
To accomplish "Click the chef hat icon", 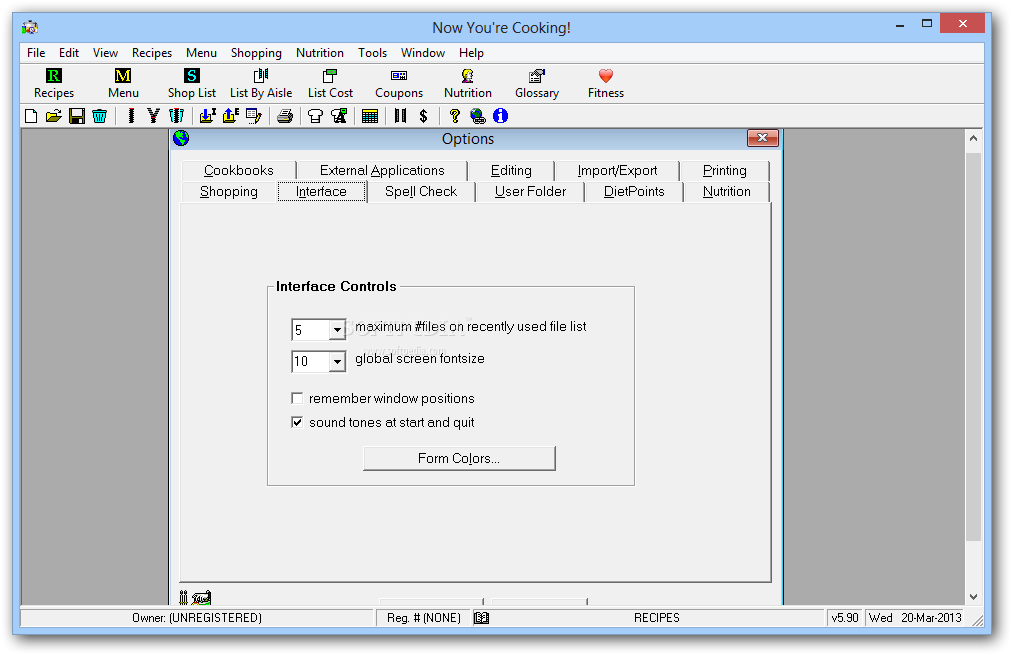I will click(x=315, y=116).
